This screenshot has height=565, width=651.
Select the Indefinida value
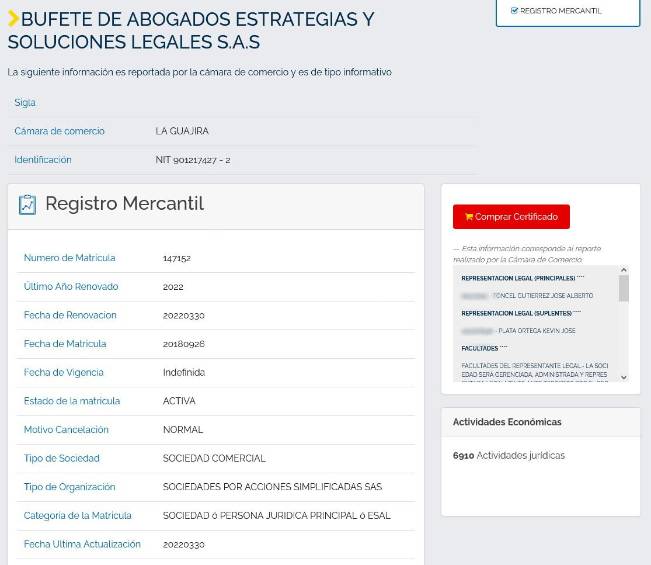click(184, 372)
